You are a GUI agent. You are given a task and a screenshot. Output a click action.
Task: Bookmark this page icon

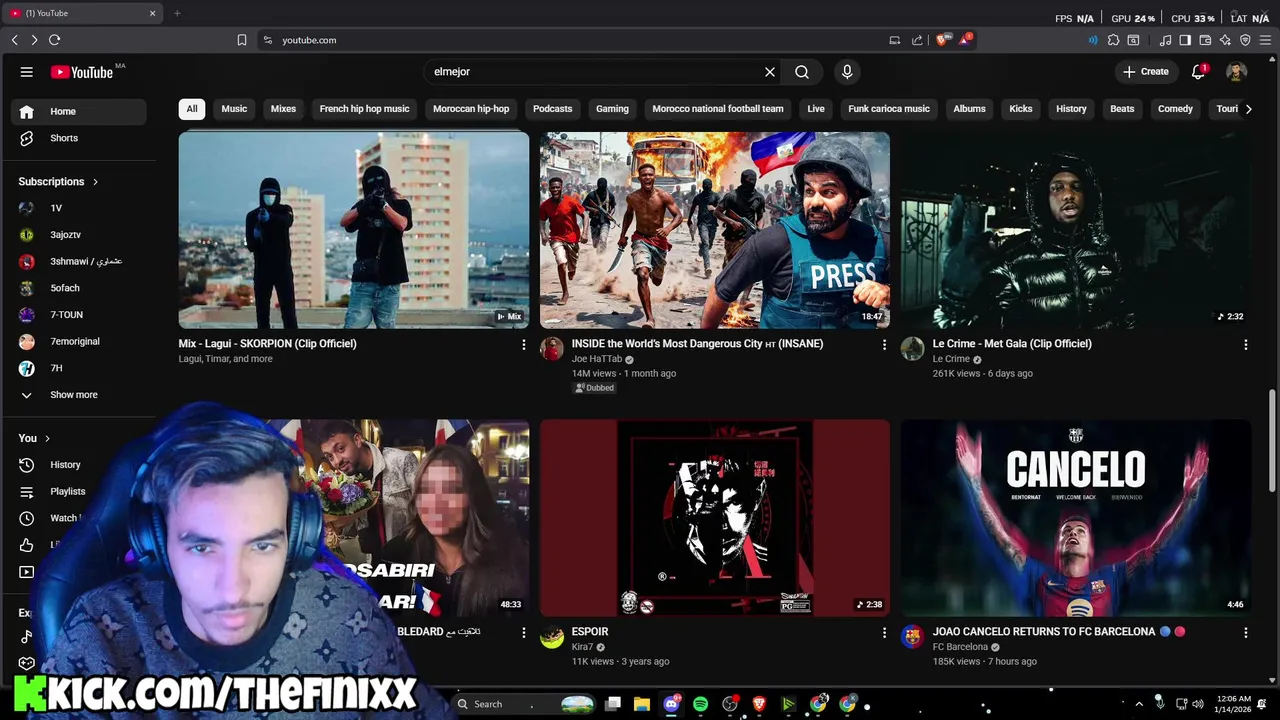tap(242, 40)
